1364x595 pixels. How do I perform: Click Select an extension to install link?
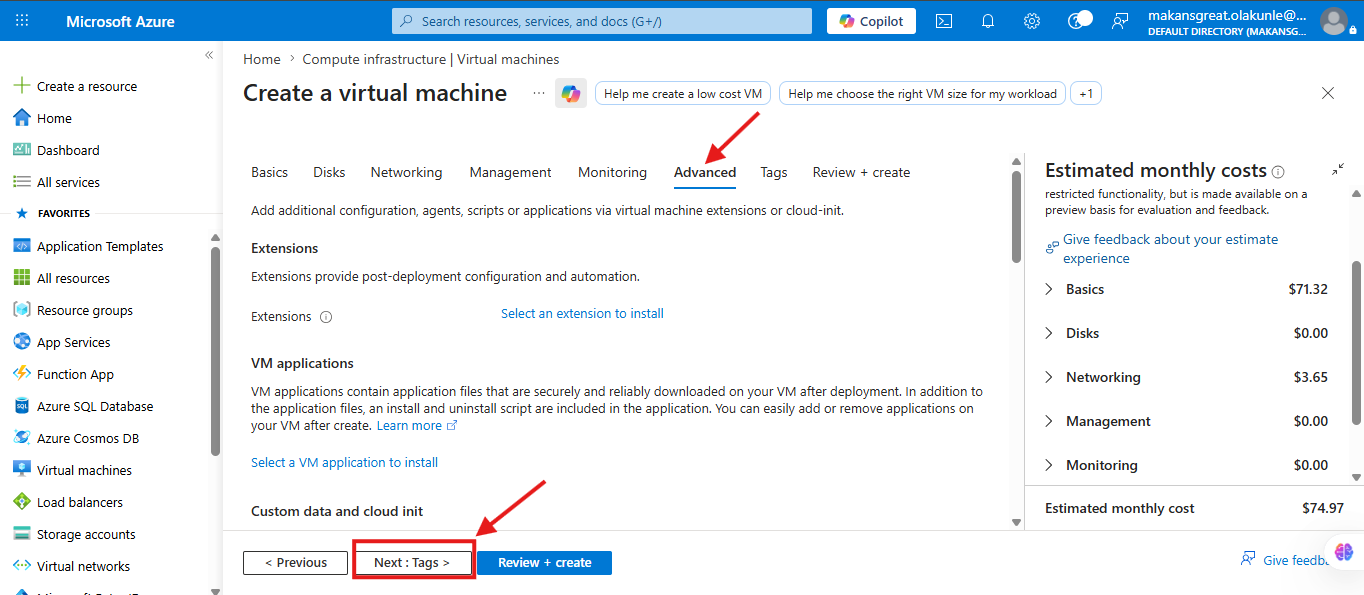tap(582, 313)
